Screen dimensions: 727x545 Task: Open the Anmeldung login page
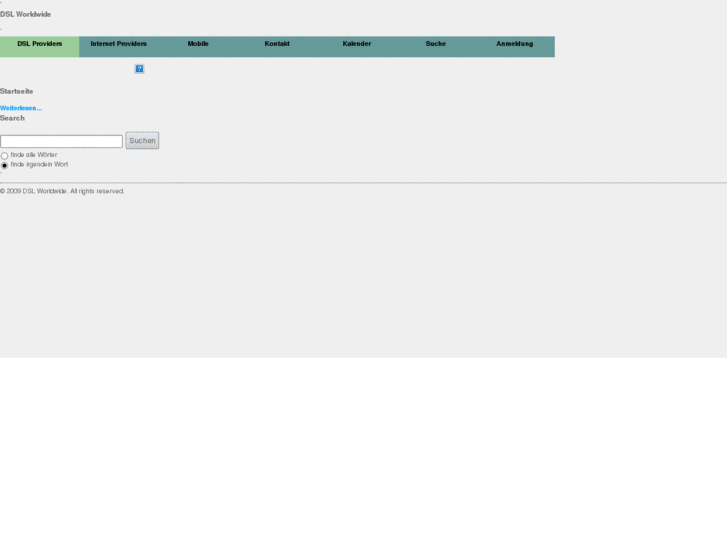click(x=515, y=46)
